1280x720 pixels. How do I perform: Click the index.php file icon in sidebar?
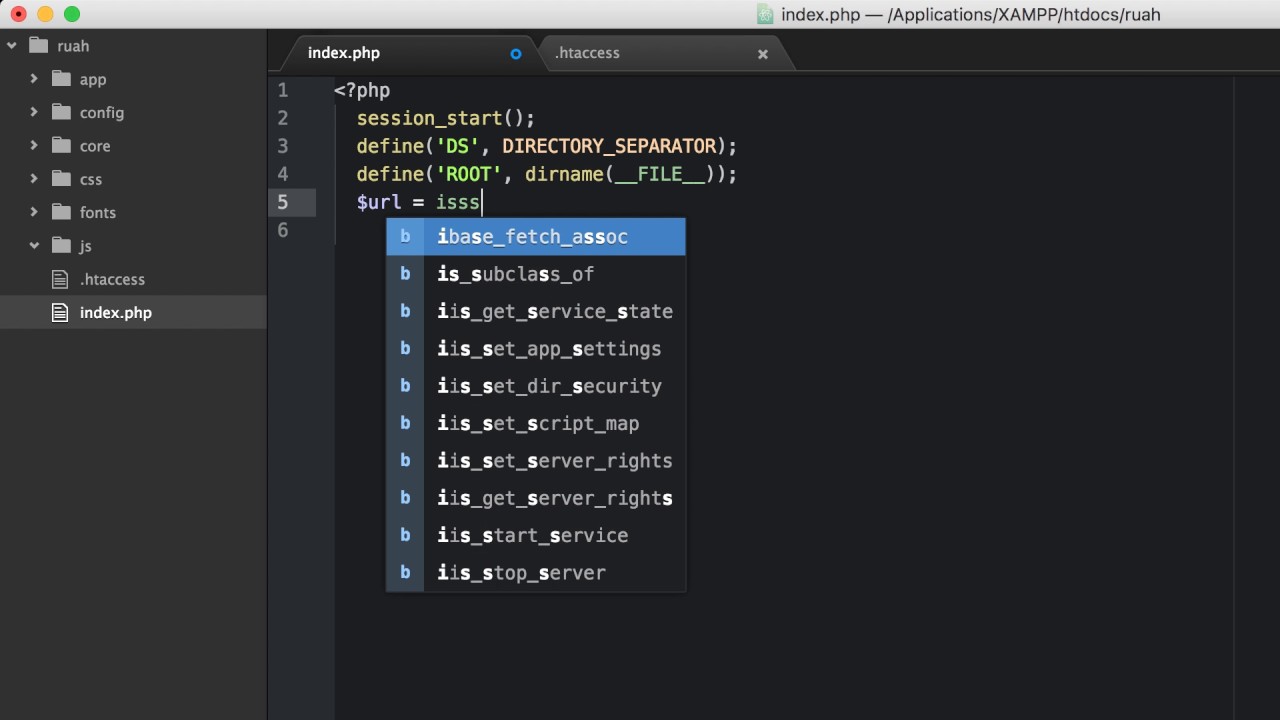click(x=61, y=312)
